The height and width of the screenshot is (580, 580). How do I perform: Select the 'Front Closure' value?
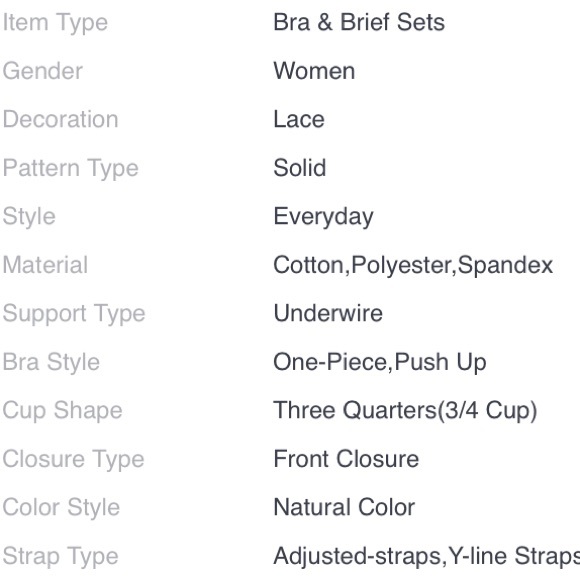(x=346, y=459)
